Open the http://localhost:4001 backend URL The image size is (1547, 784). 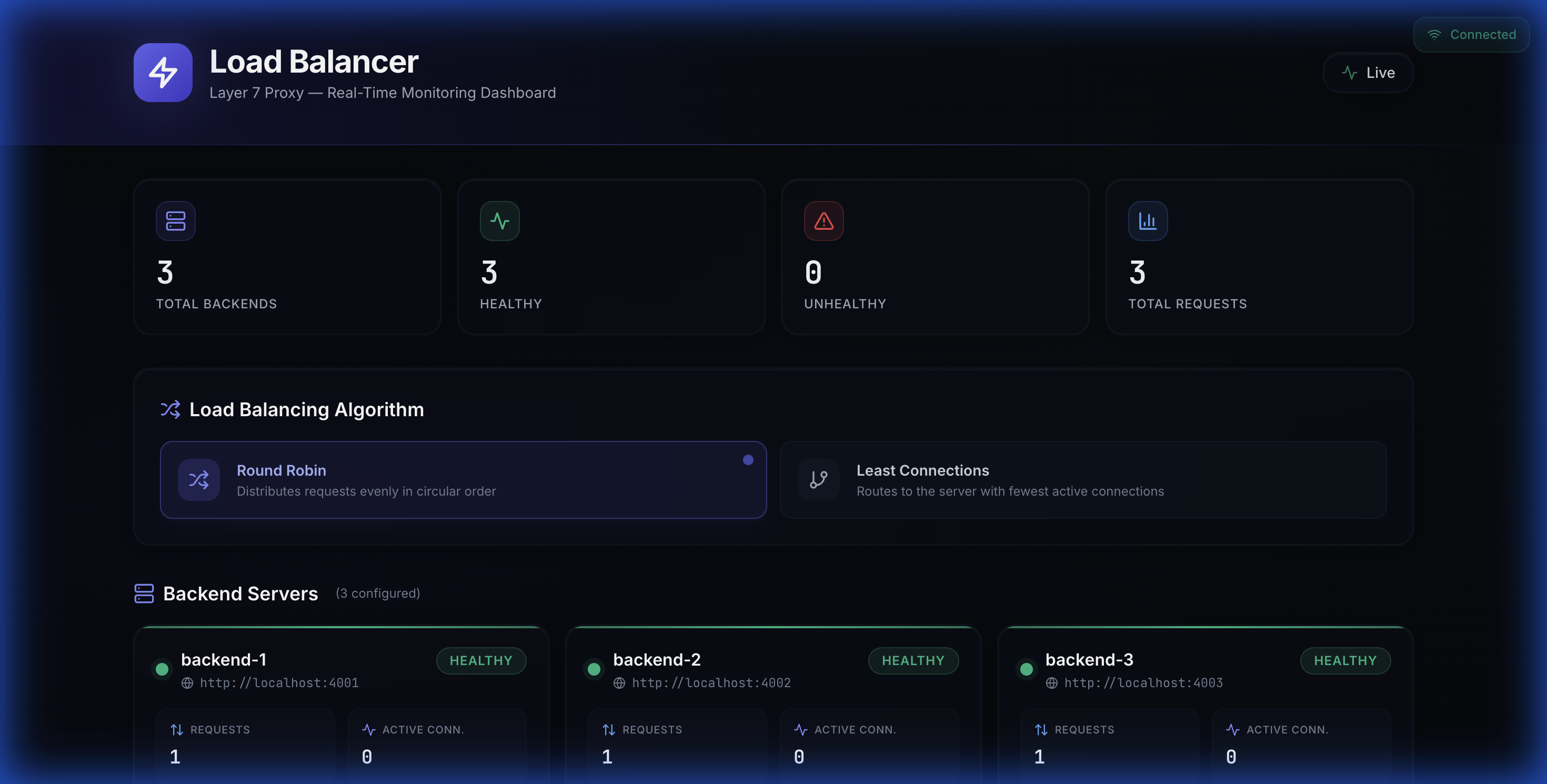[x=279, y=682]
